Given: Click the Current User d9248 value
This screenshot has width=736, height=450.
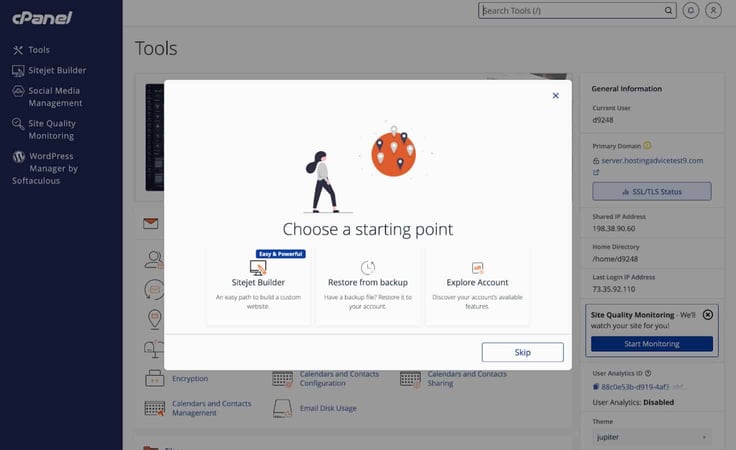Looking at the screenshot, I should (x=603, y=120).
